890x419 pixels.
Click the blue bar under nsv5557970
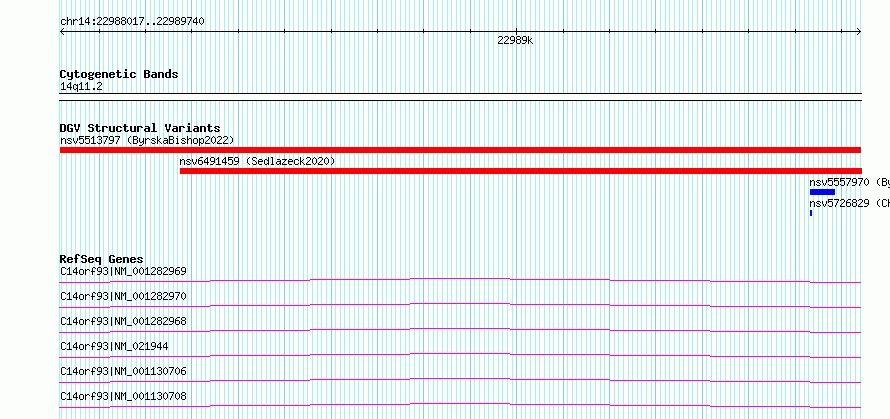click(822, 192)
